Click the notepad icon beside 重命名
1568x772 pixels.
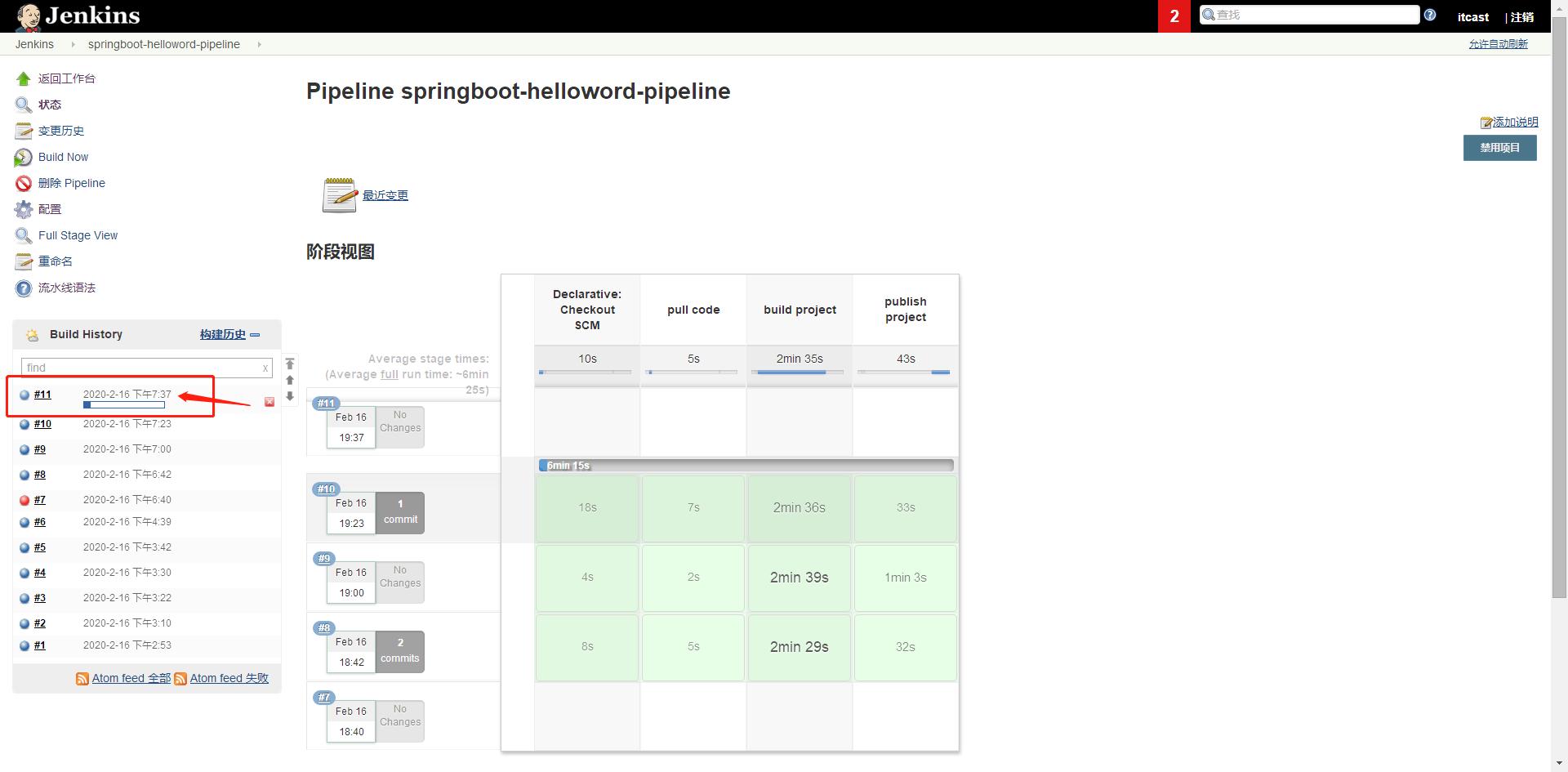tap(24, 262)
